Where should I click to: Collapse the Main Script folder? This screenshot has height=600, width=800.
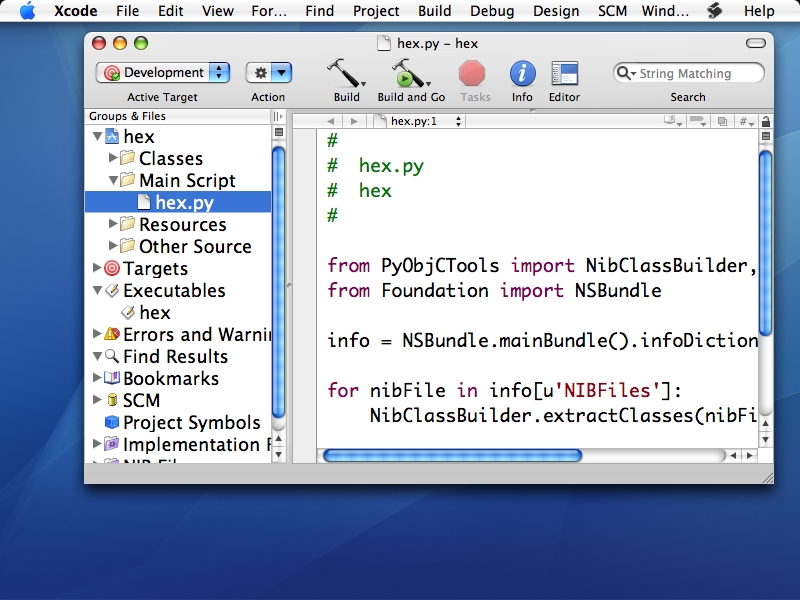click(113, 180)
